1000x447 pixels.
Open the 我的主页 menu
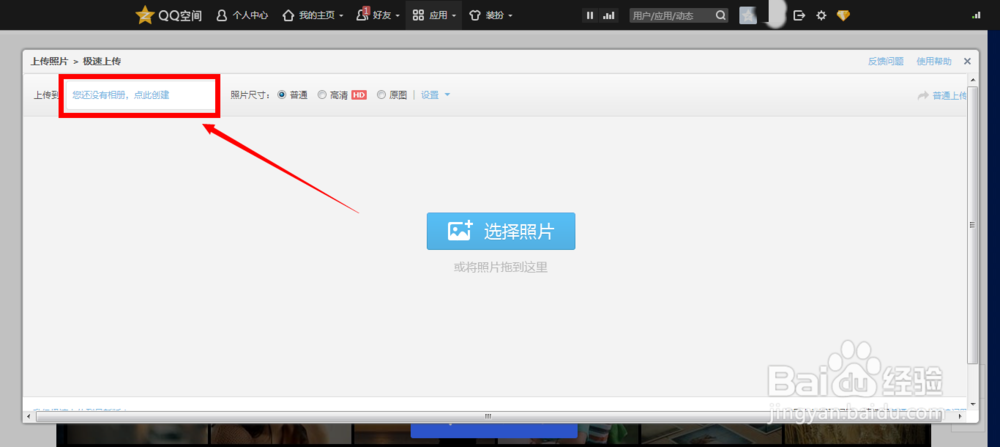click(x=312, y=15)
